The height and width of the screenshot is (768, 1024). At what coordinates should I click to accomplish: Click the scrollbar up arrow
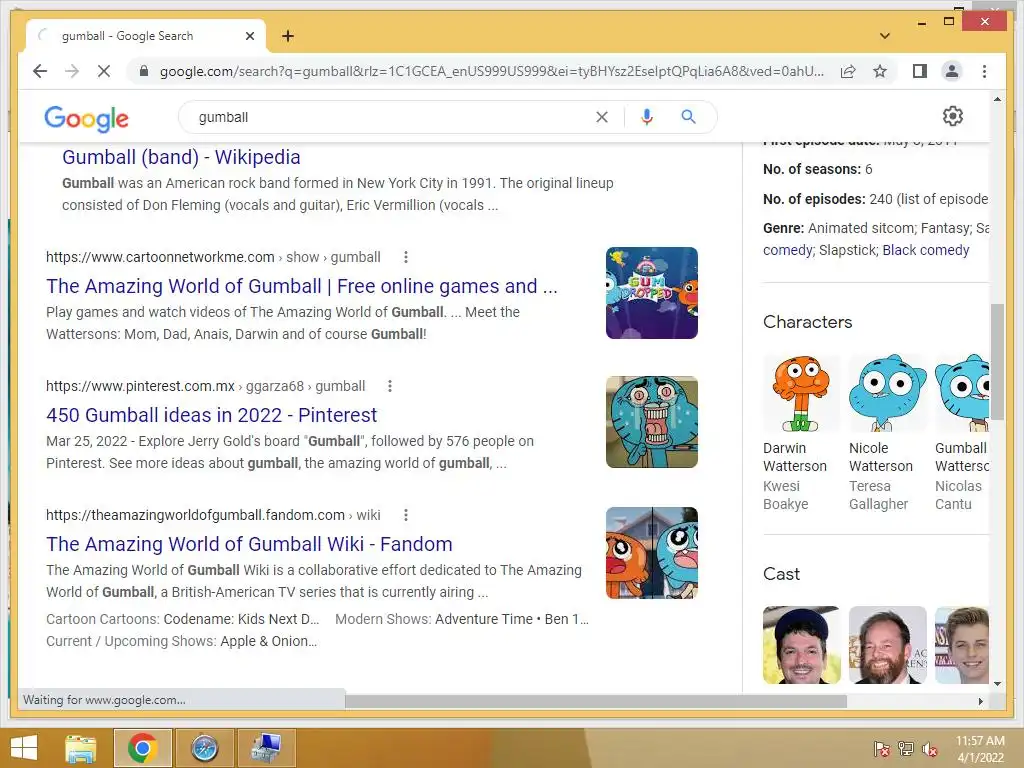pyautogui.click(x=997, y=99)
